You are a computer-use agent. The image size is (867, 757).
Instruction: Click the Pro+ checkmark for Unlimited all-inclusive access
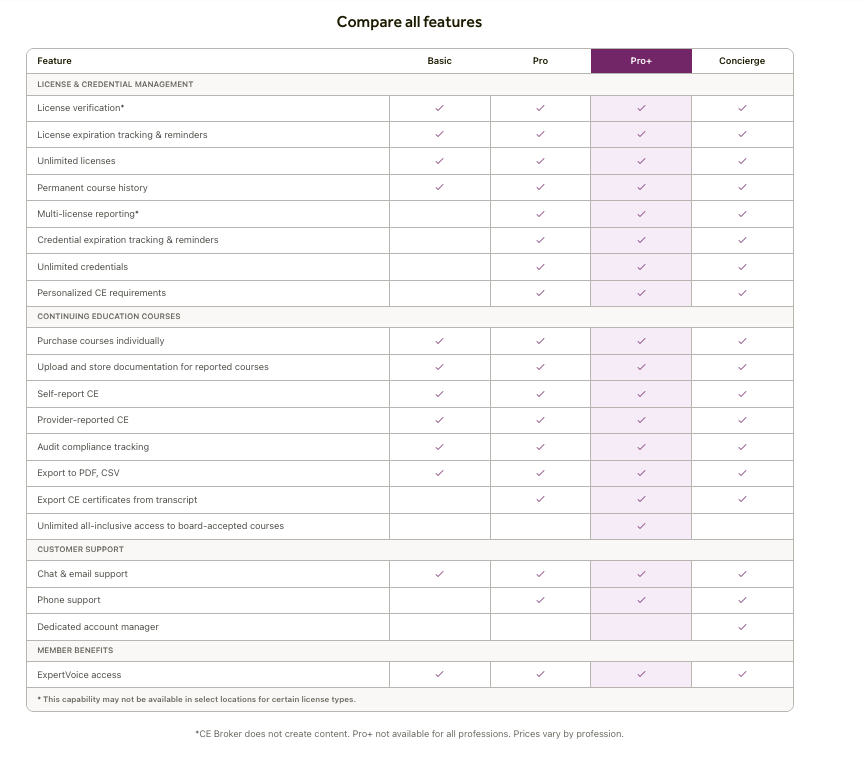tap(641, 526)
